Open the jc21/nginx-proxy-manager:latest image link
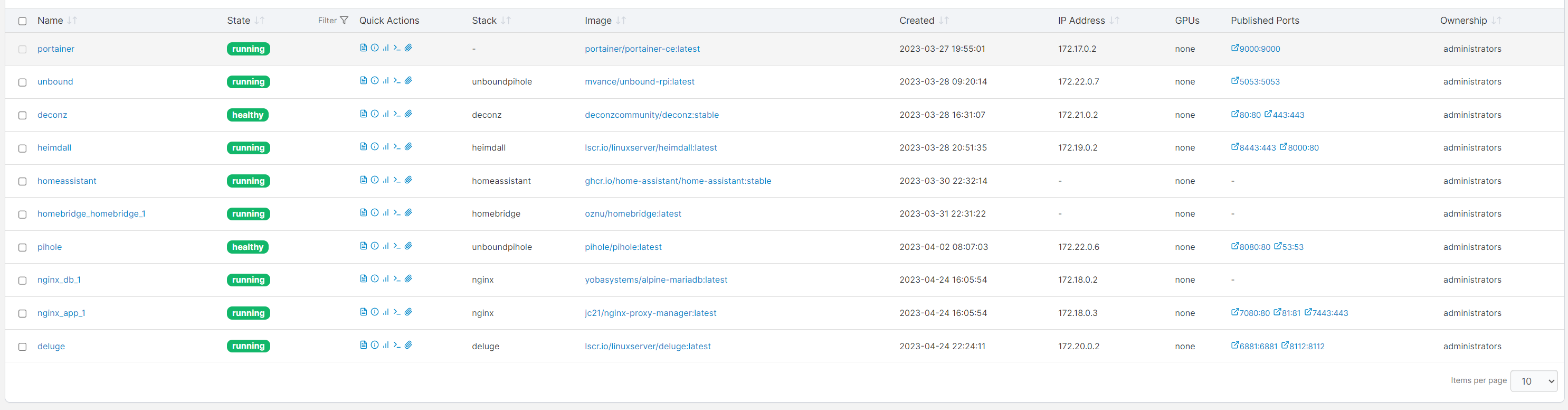This screenshot has height=410, width=1568. [650, 313]
